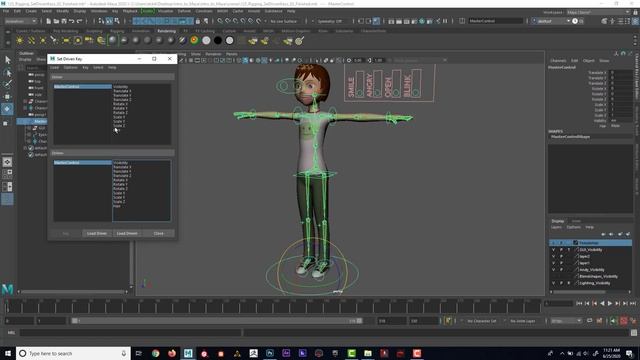Viewport: 640px width, 360px height.
Task: Click the playback range slider bar
Action: click(x=217, y=321)
